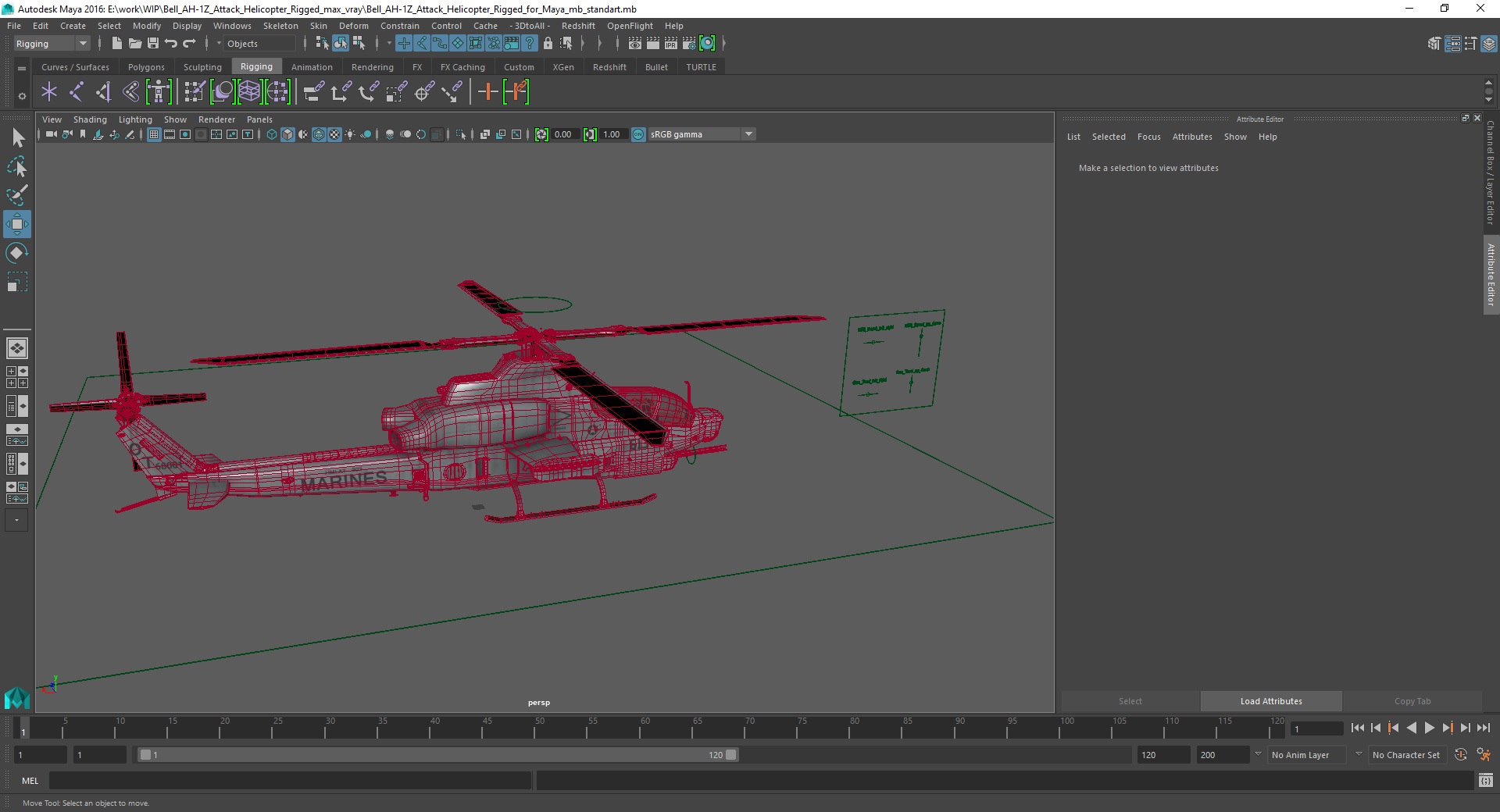Activate the Scale tool in toolbox
Viewport: 1500px width, 812px height.
(x=17, y=282)
